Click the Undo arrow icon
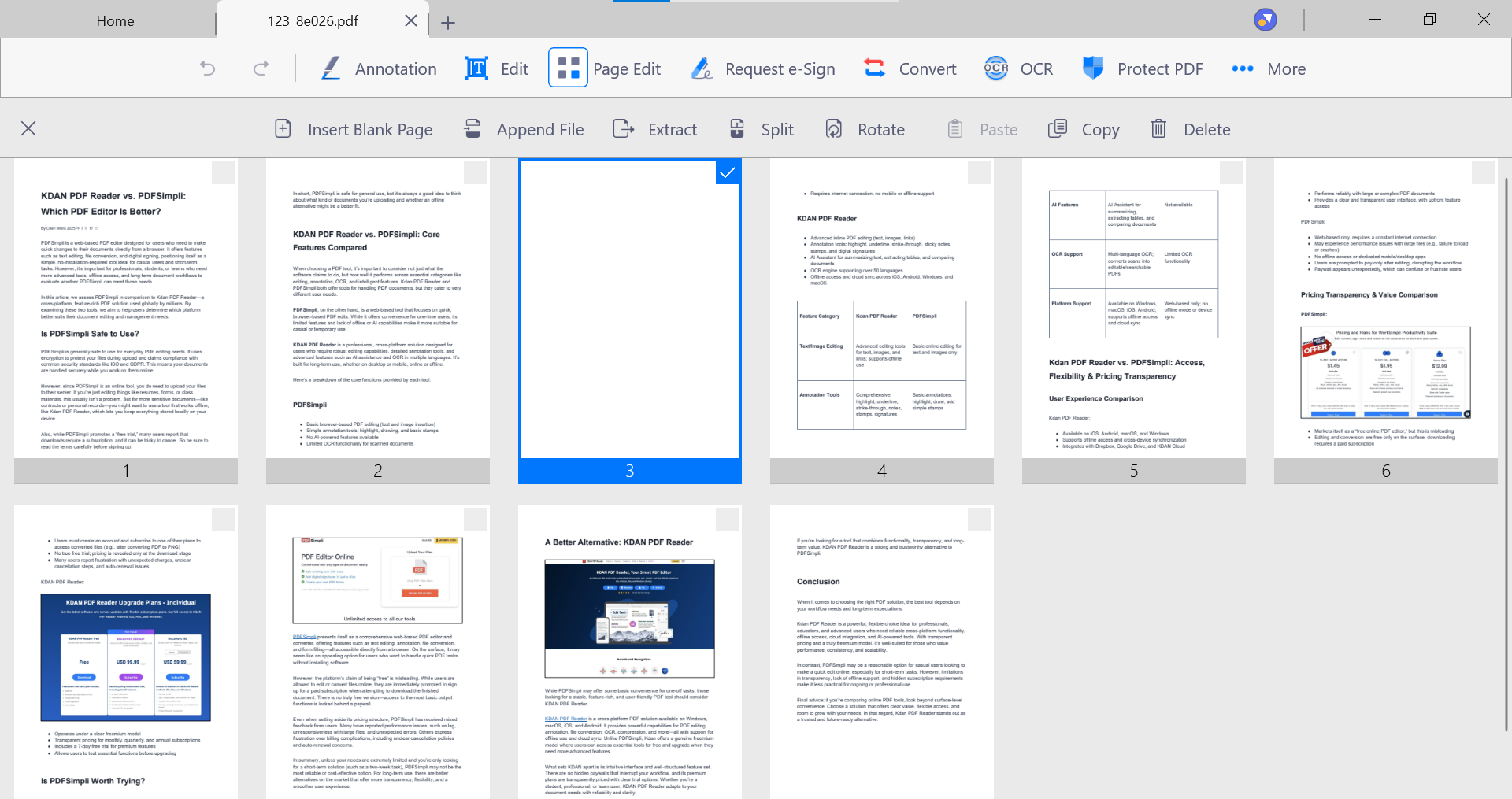This screenshot has height=799, width=1512. (208, 68)
